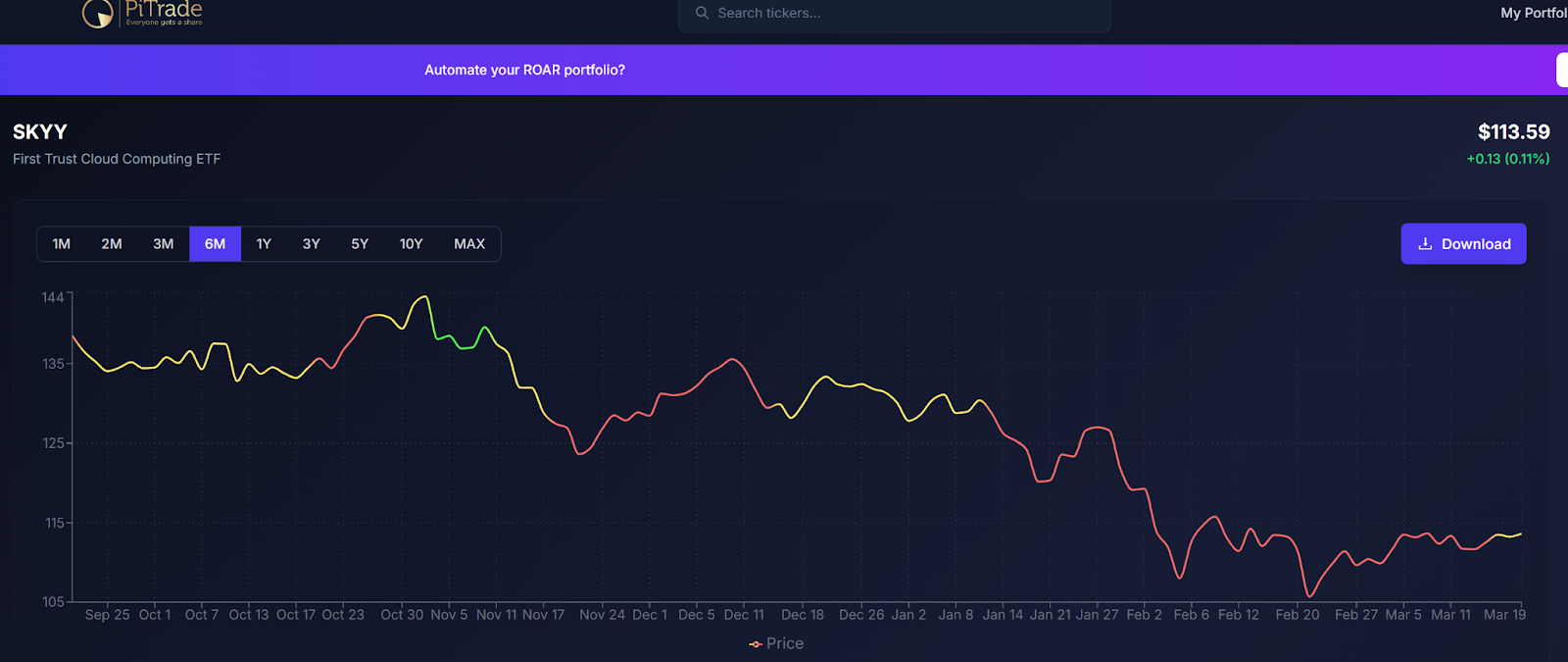Click the 144 y-axis label

pyautogui.click(x=53, y=297)
